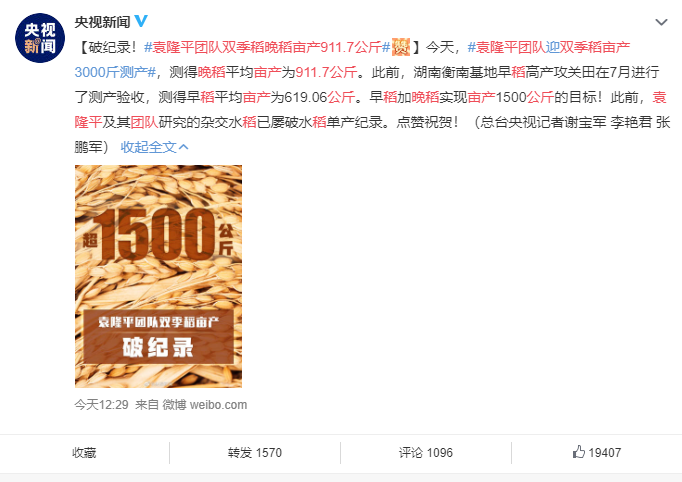Viewport: 682px width, 482px height.
Task: Click the like count 19407
Action: tap(605, 453)
